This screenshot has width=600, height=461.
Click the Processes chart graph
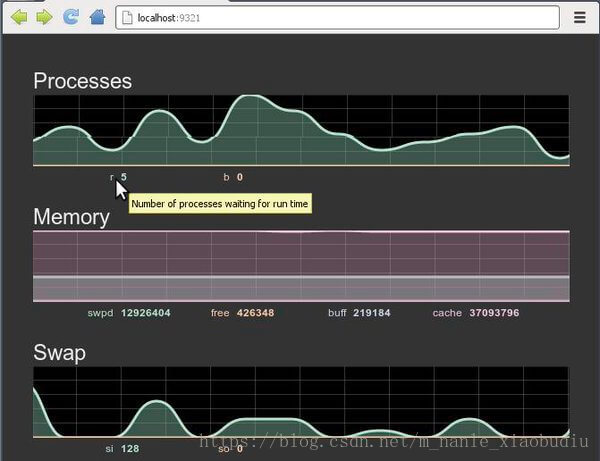pyautogui.click(x=301, y=130)
